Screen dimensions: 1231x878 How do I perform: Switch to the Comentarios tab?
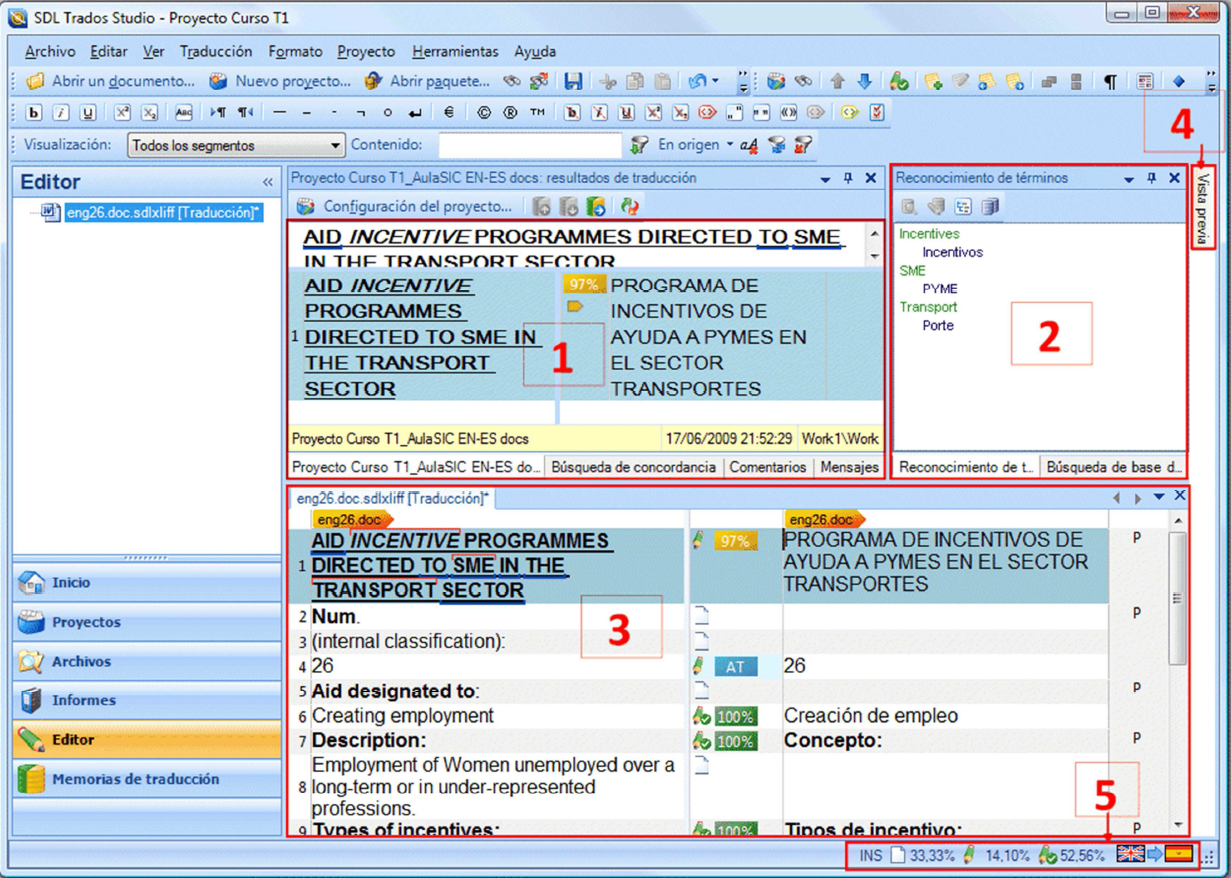click(768, 467)
